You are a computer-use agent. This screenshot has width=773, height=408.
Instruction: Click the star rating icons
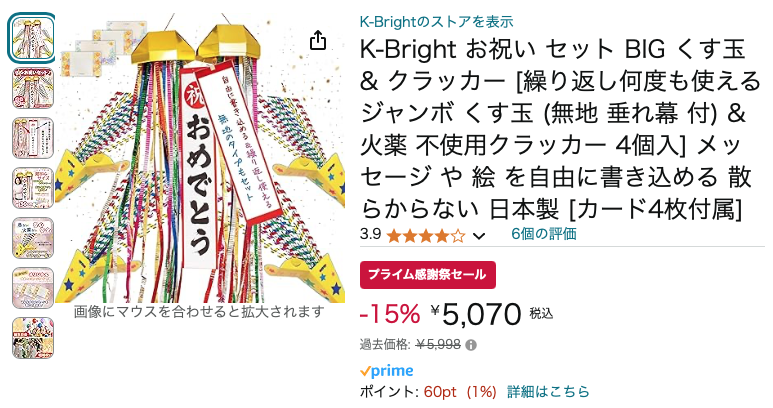point(426,236)
